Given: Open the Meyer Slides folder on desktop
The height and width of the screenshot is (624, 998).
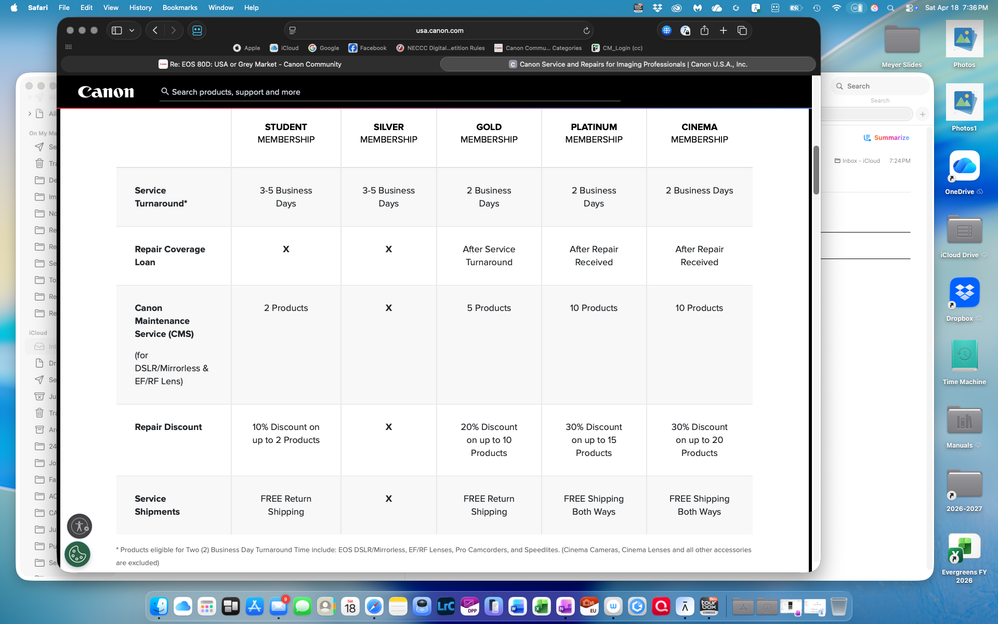Looking at the screenshot, I should coord(901,46).
